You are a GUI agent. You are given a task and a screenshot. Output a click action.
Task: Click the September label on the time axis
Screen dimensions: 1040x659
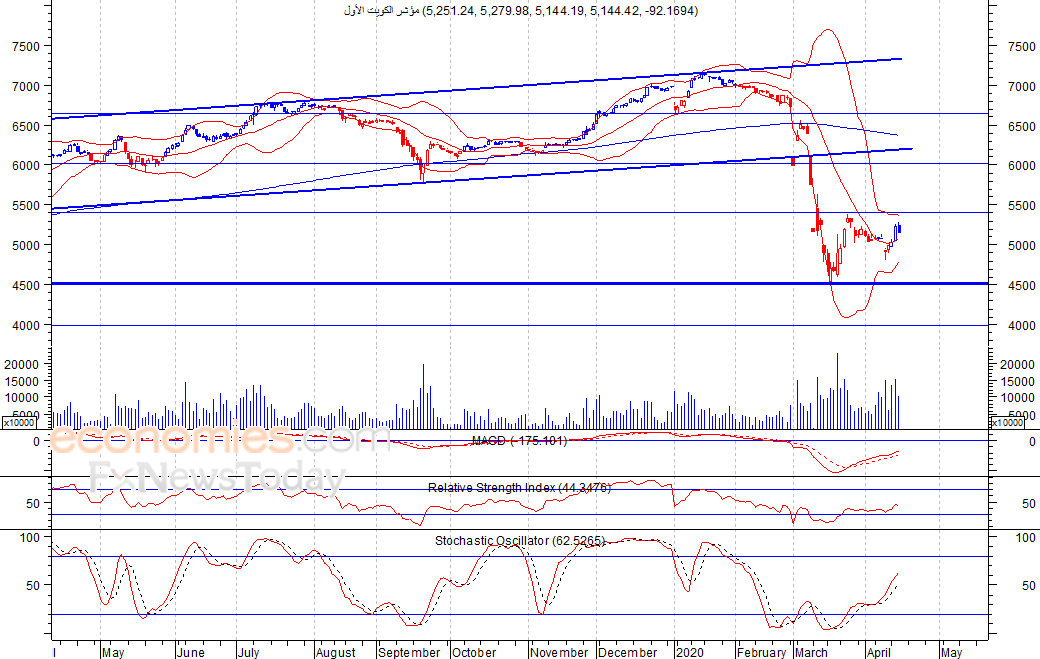(x=409, y=652)
